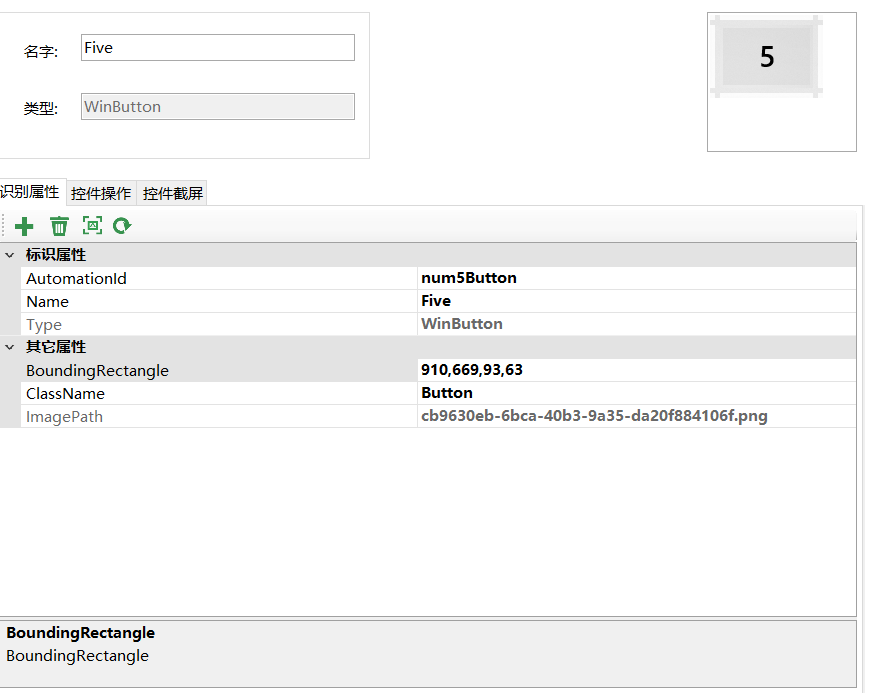870x693 pixels.
Task: Click the trash can delete icon
Action: pyautogui.click(x=60, y=226)
